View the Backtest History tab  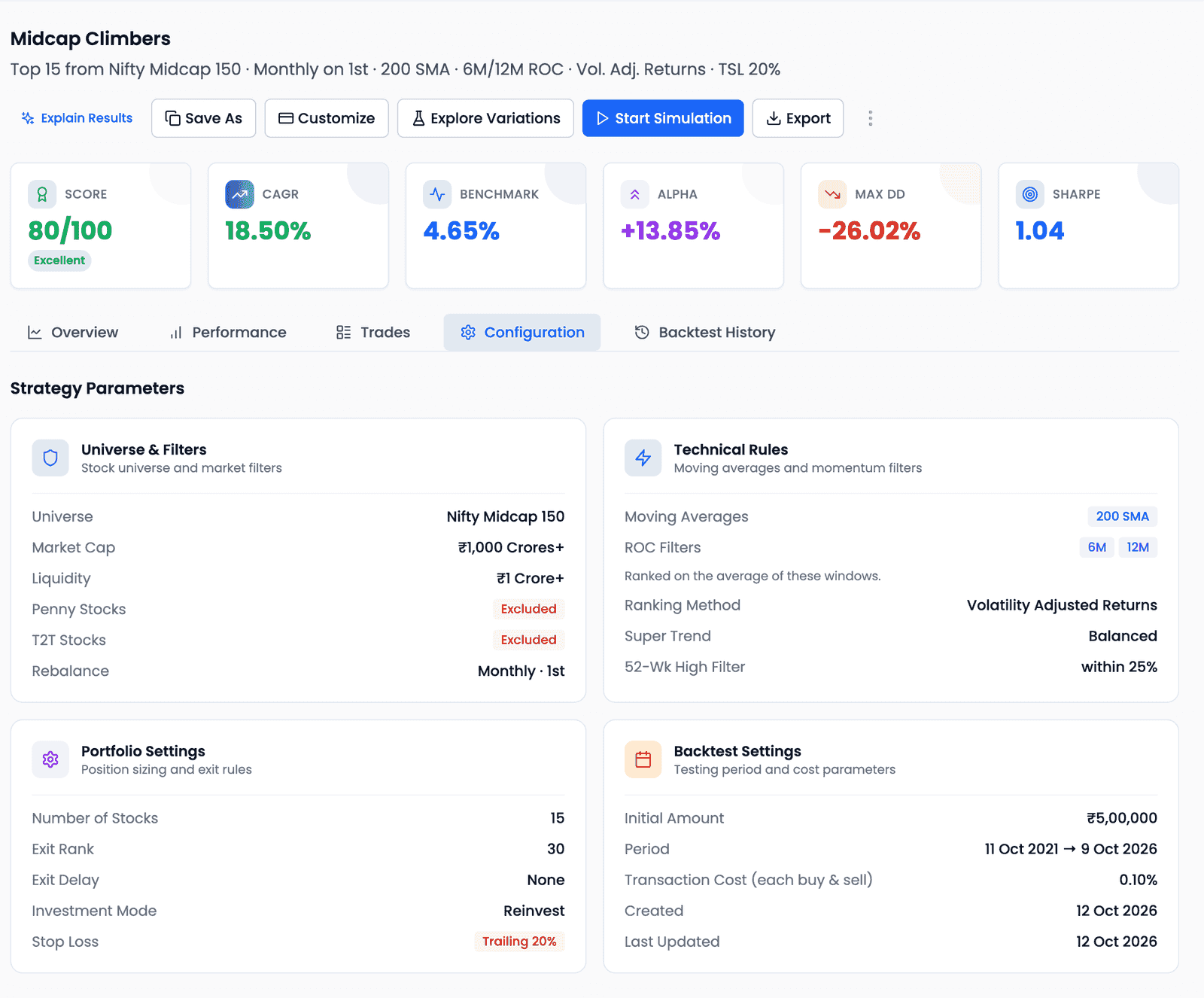705,332
